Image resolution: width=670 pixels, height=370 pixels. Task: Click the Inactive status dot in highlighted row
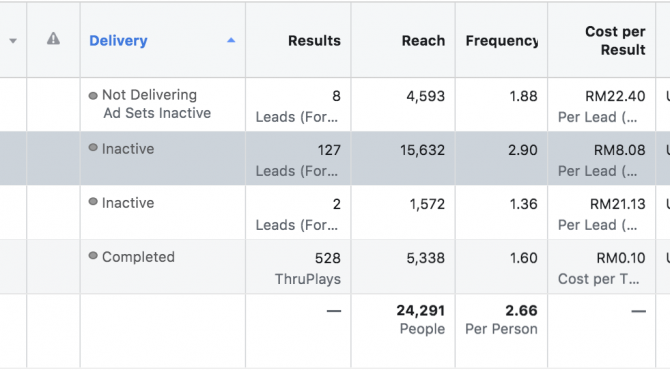click(93, 148)
